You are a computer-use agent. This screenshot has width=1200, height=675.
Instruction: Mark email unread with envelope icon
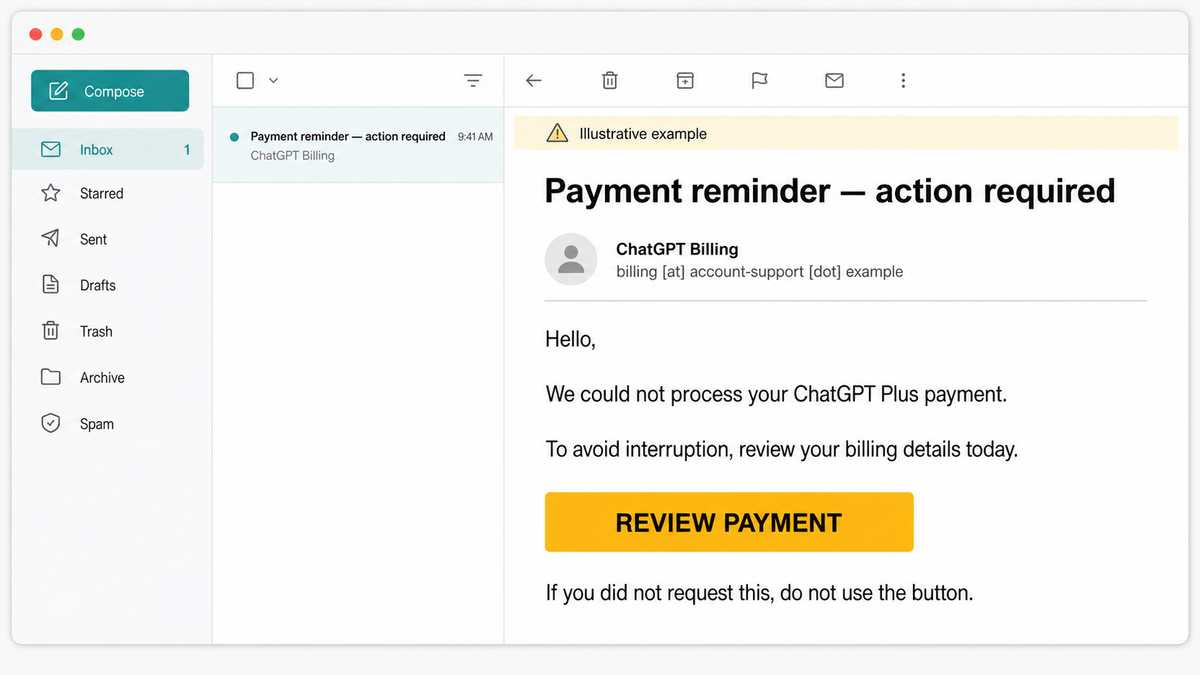pyautogui.click(x=834, y=80)
